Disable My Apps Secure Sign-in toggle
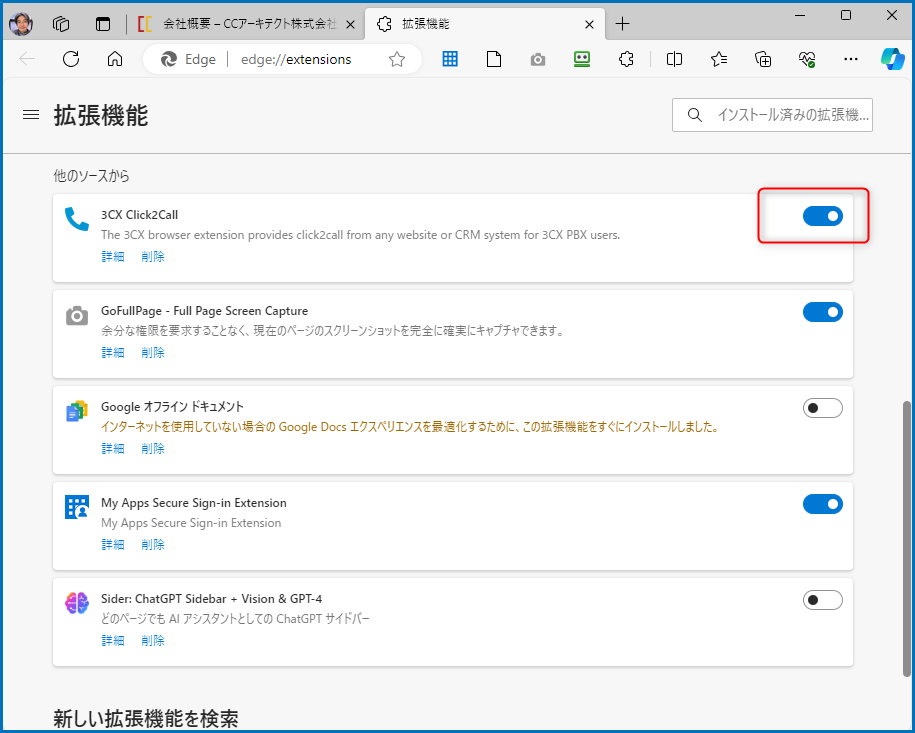This screenshot has height=733, width=915. (x=823, y=504)
